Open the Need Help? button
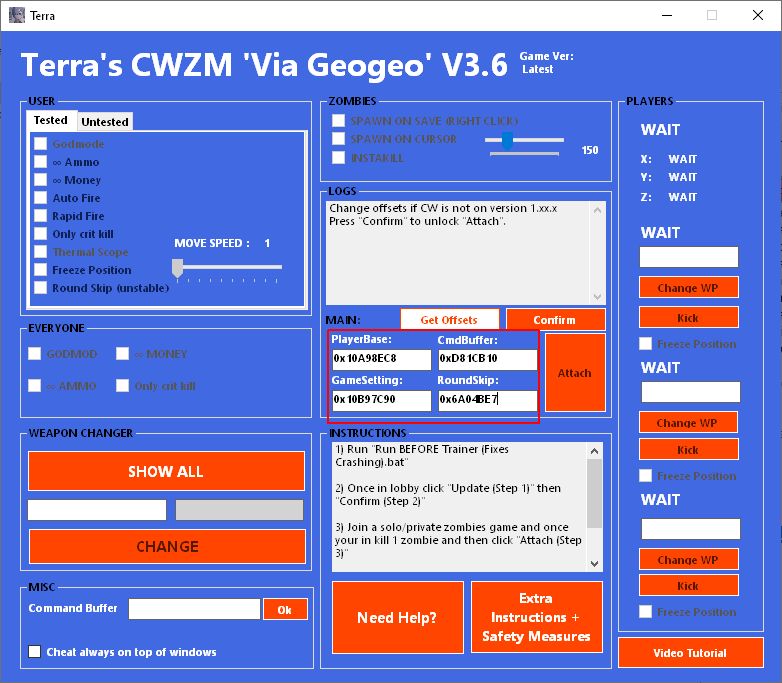Image resolution: width=782 pixels, height=683 pixels. coord(397,617)
